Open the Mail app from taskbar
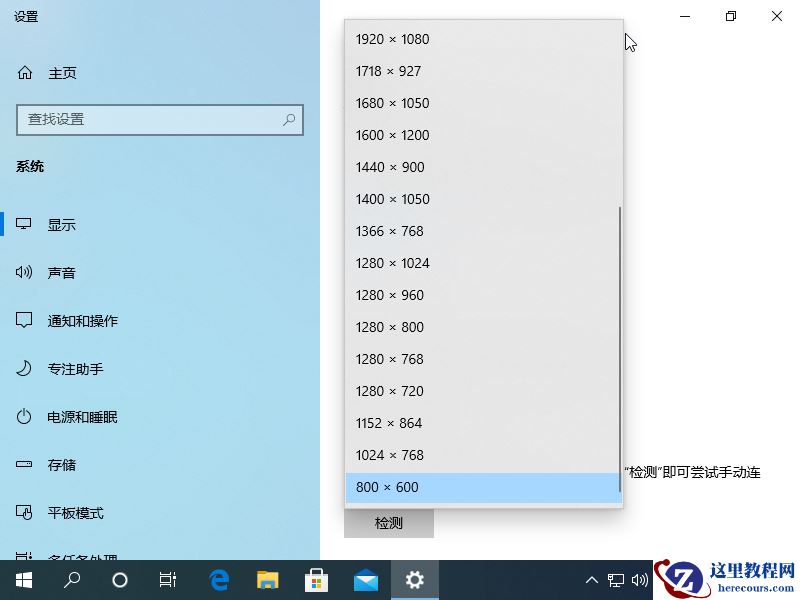The height and width of the screenshot is (600, 800). (x=365, y=579)
